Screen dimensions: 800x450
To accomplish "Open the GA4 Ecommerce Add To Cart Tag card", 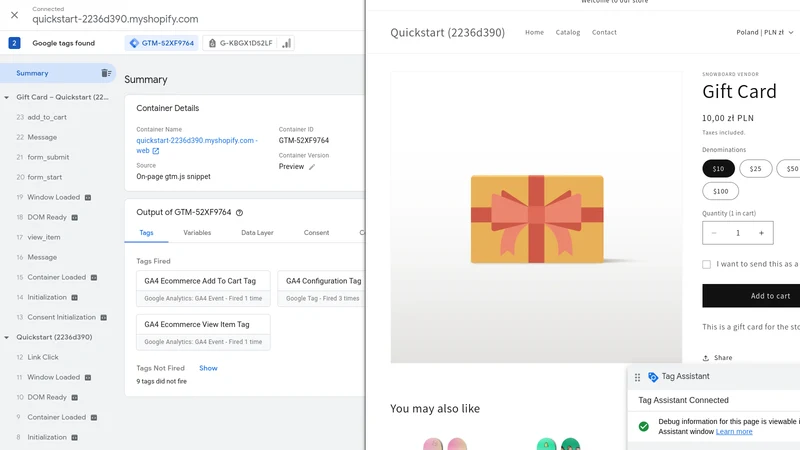I will [x=203, y=288].
